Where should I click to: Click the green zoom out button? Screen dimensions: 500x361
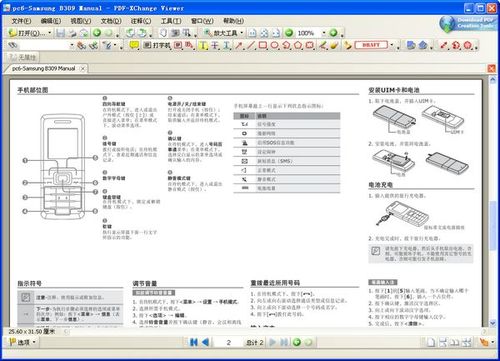click(x=289, y=33)
